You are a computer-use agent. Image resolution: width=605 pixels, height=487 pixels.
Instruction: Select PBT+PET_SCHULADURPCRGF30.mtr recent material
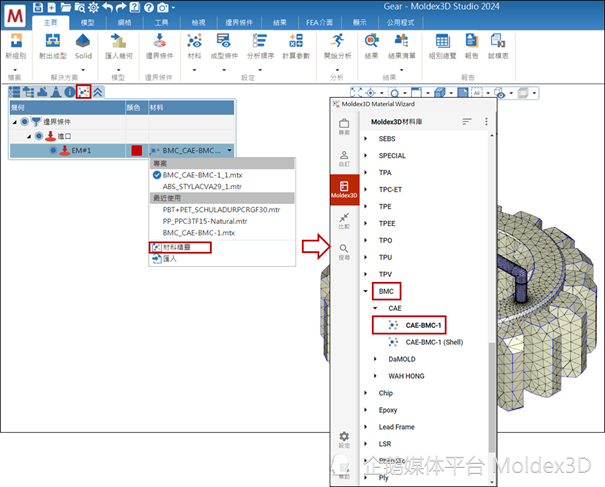(221, 210)
